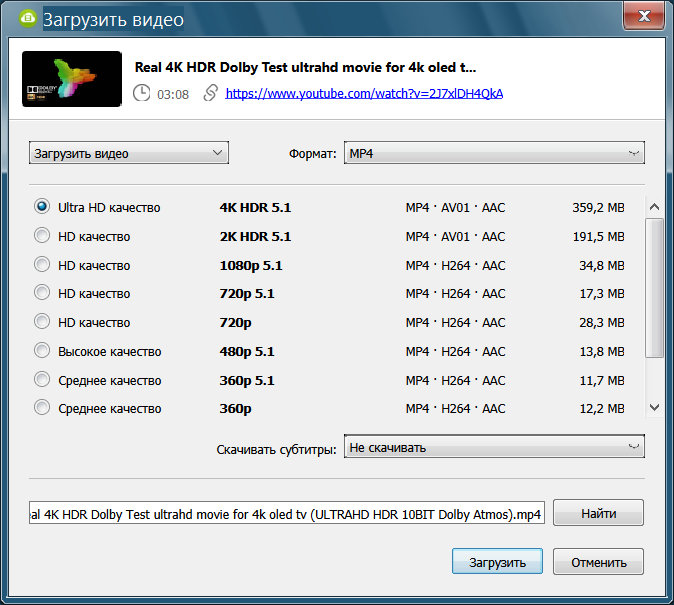Click the video thumbnail preview

(71, 79)
